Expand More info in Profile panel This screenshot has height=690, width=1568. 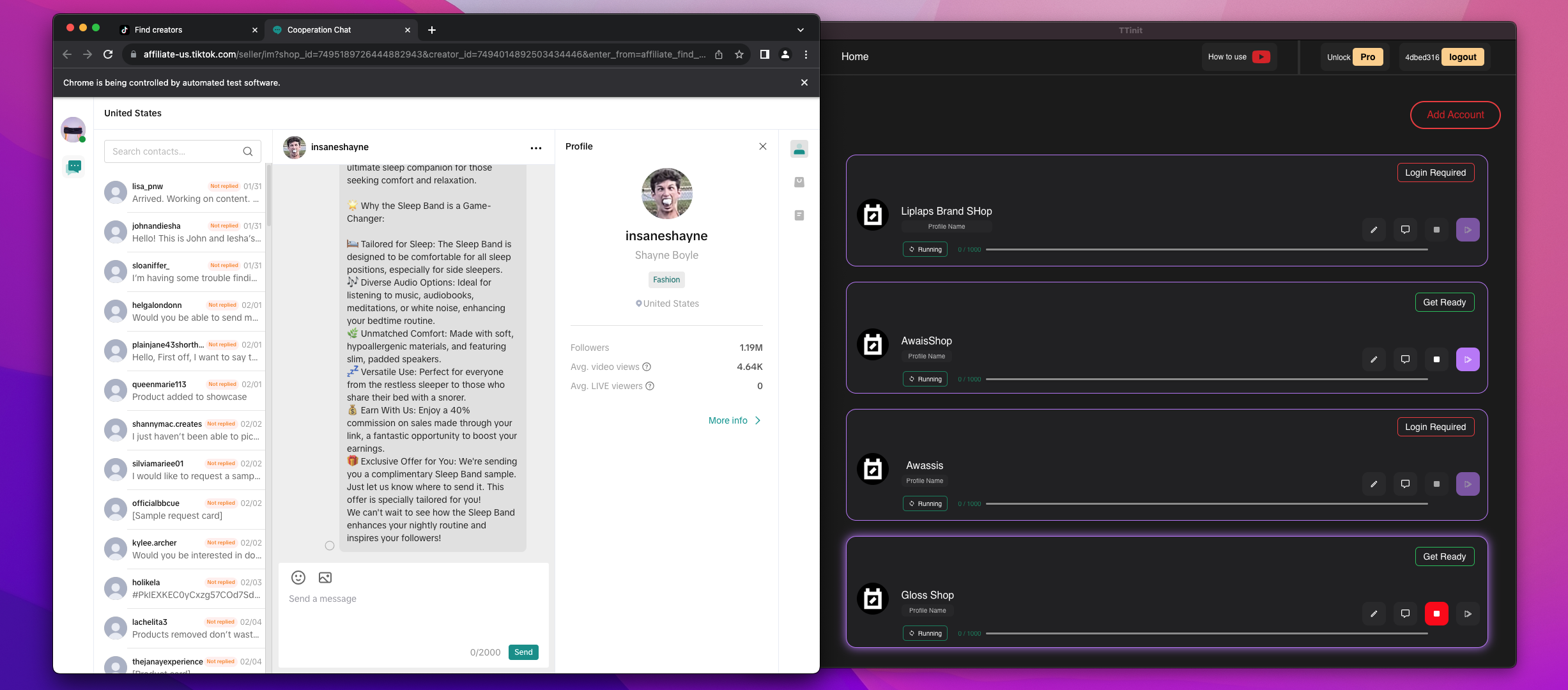(x=734, y=421)
